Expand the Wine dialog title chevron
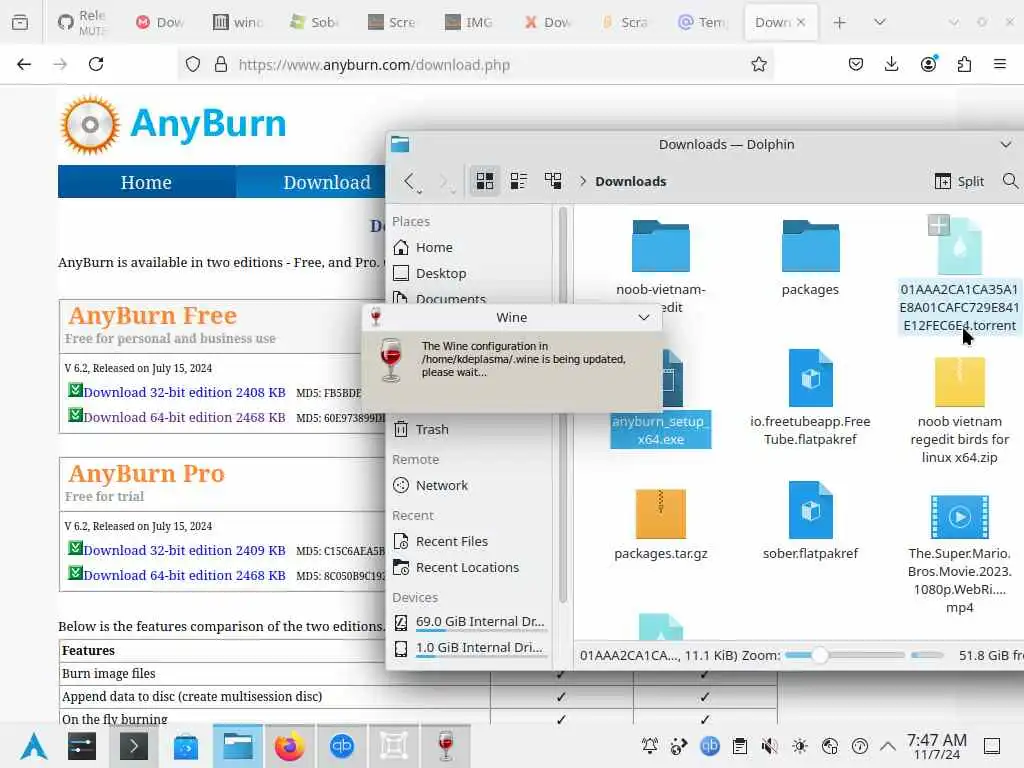 pyautogui.click(x=644, y=317)
